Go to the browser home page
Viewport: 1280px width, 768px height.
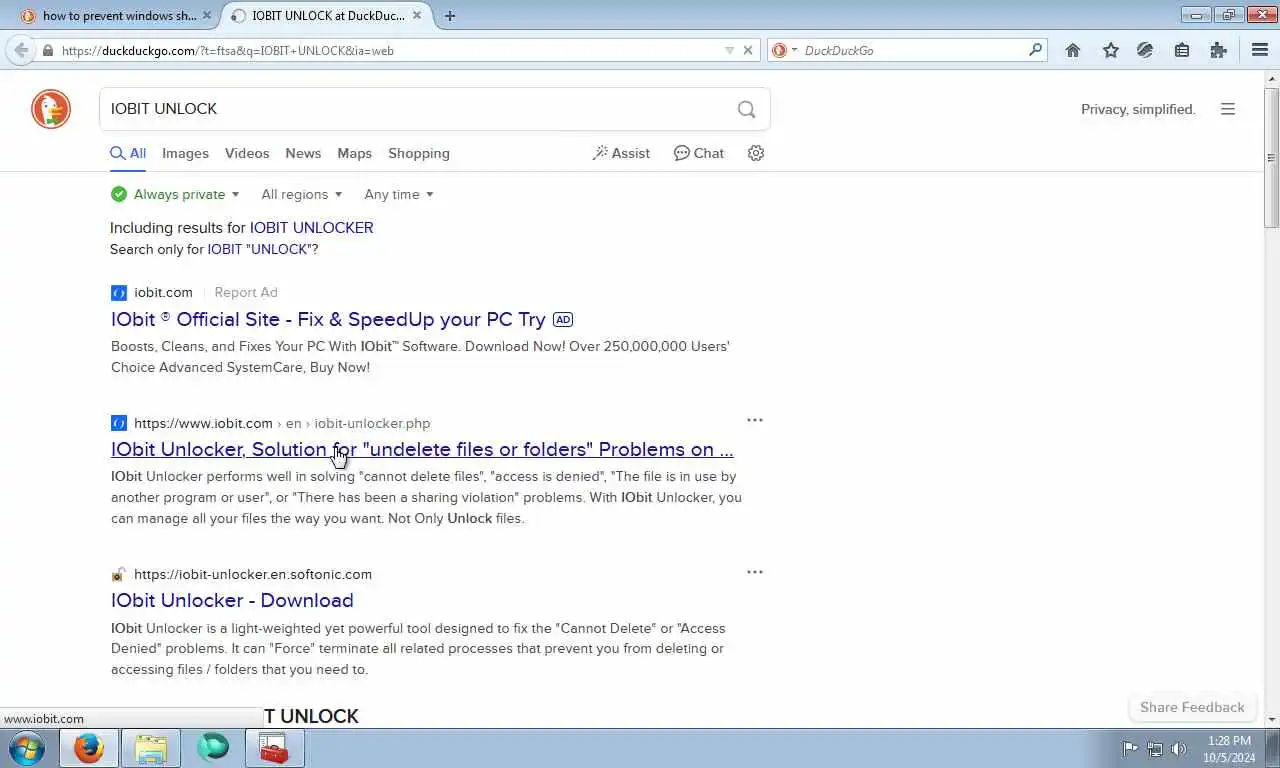(1073, 50)
